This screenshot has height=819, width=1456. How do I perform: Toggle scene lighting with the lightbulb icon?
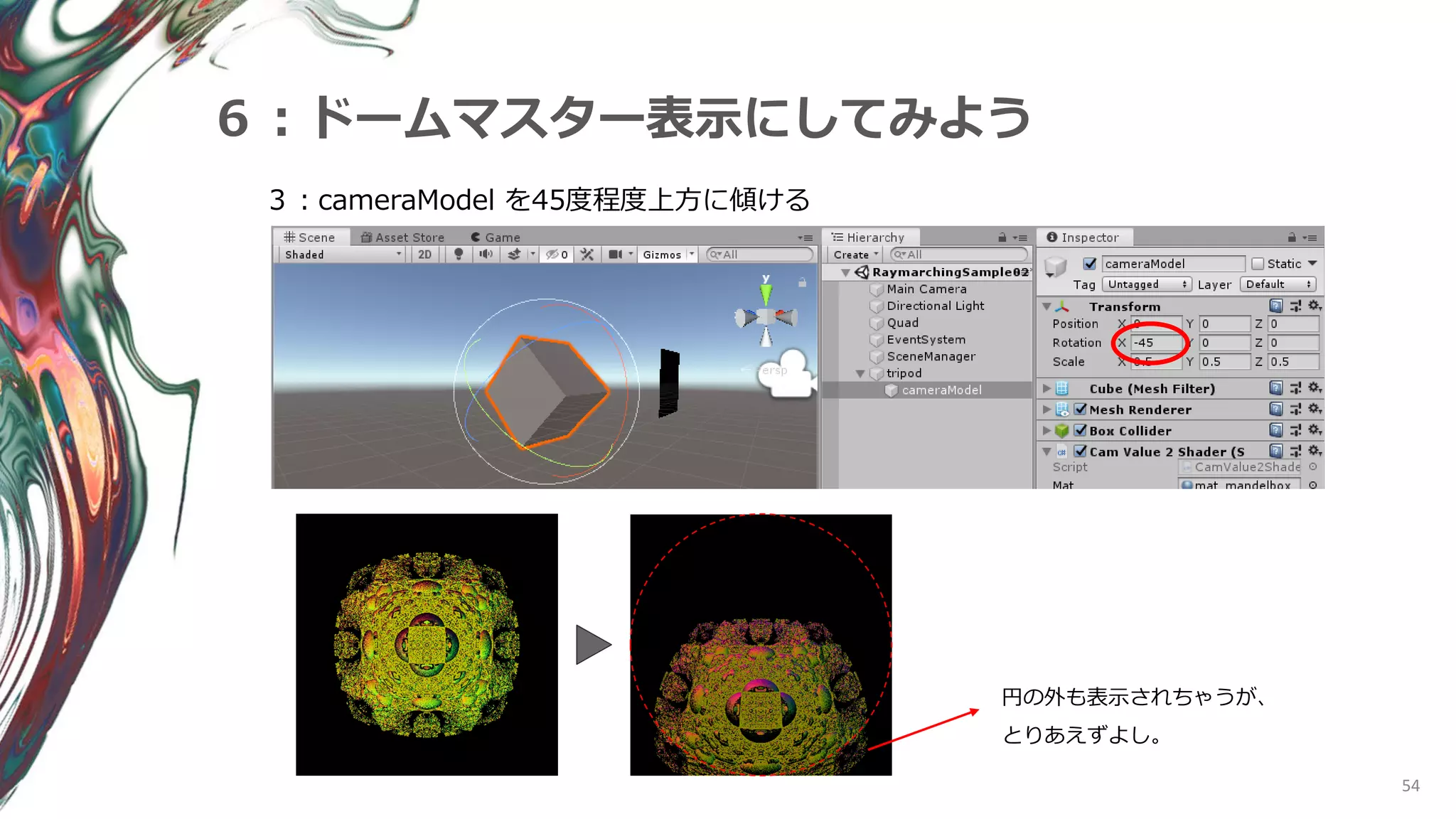pos(459,255)
